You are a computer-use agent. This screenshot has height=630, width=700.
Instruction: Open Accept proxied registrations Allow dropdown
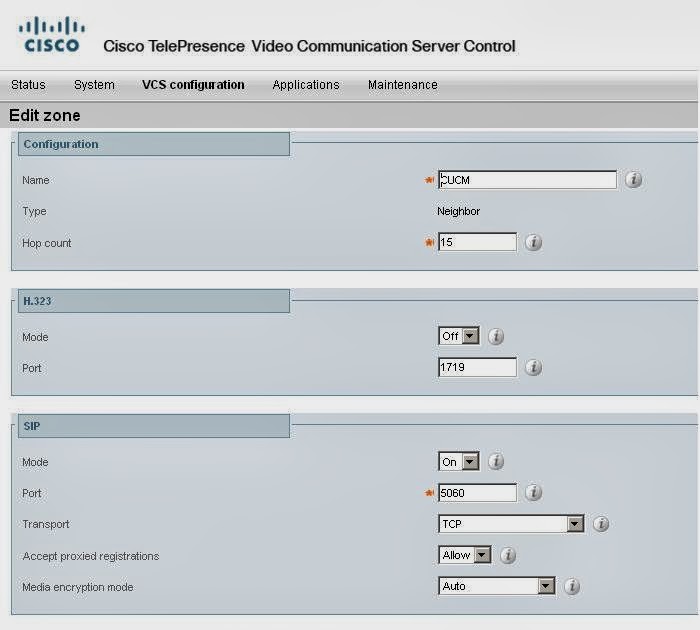pos(465,555)
